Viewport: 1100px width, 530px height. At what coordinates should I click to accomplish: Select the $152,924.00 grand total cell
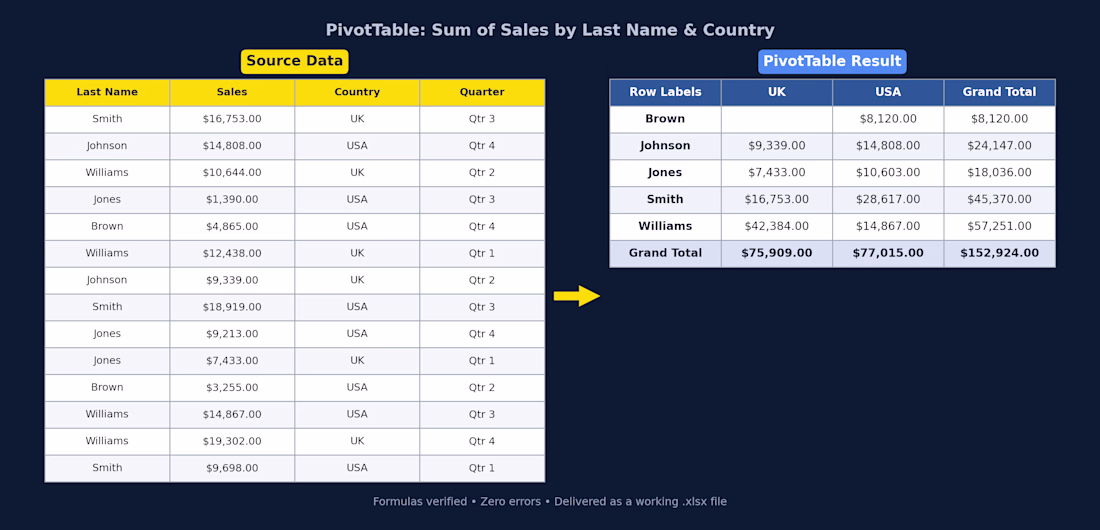click(1000, 253)
